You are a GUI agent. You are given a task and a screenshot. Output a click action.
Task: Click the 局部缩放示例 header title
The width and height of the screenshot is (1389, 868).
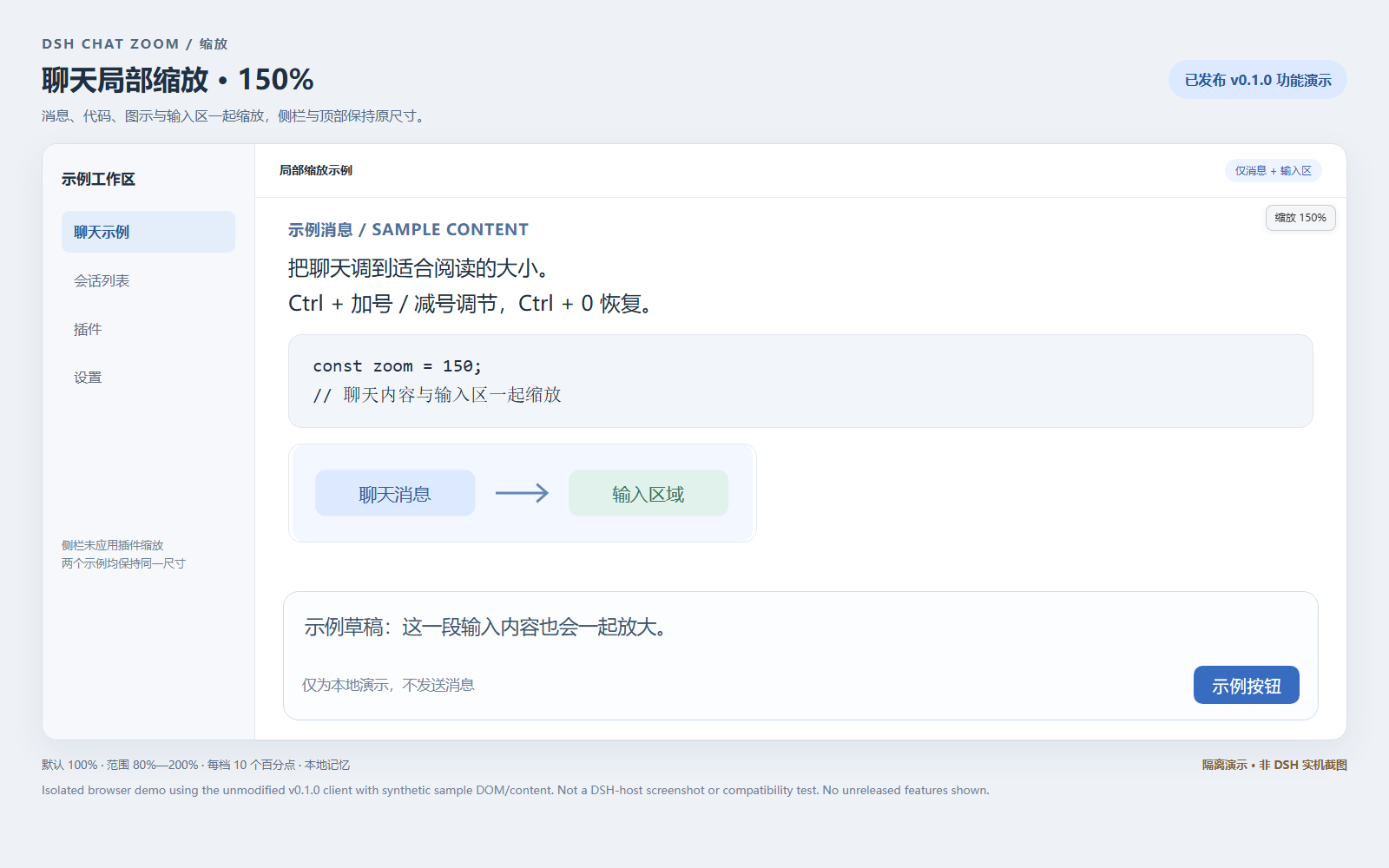(316, 170)
